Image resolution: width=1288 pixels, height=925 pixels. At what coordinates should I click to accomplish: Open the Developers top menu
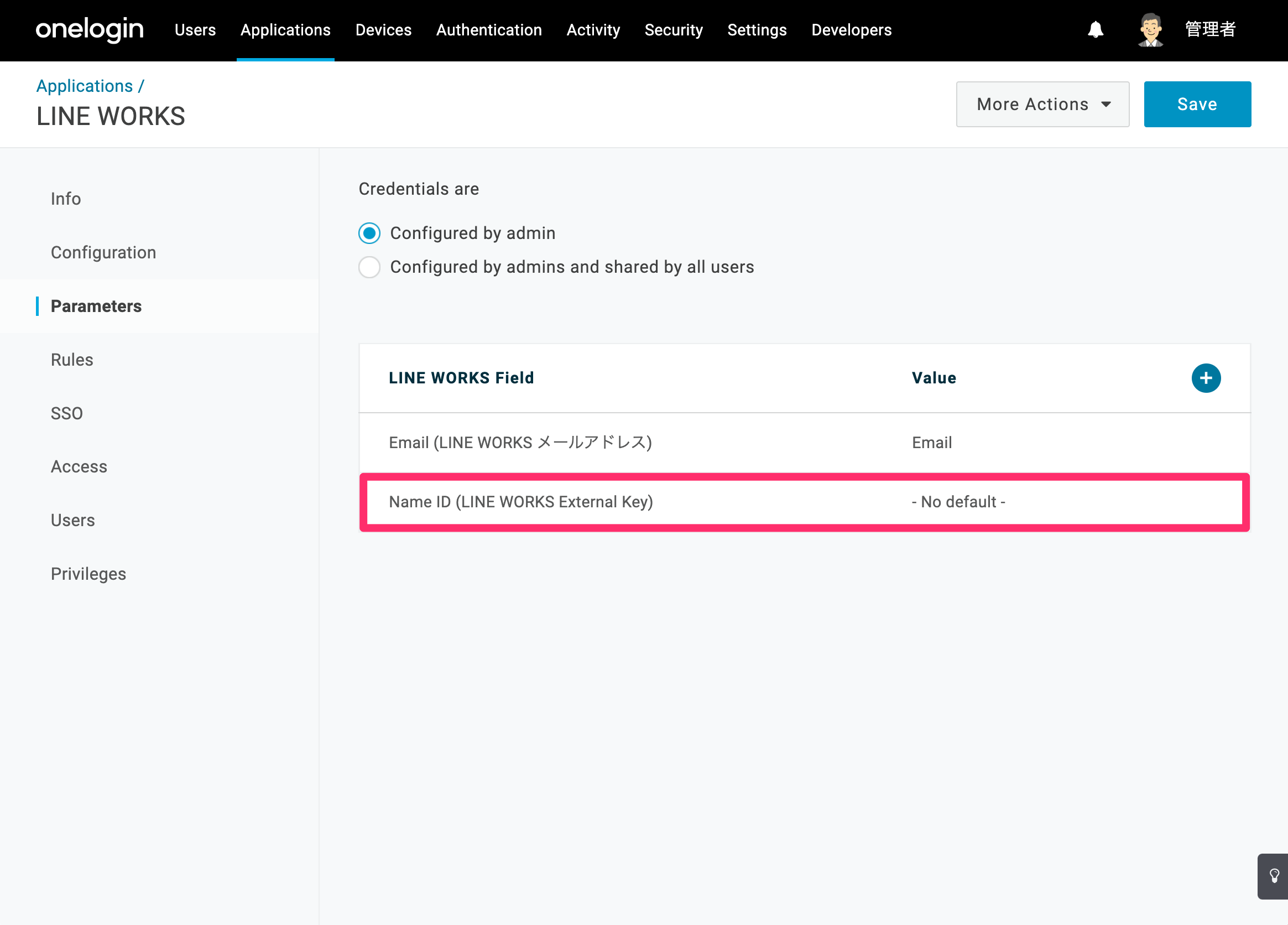coord(851,29)
